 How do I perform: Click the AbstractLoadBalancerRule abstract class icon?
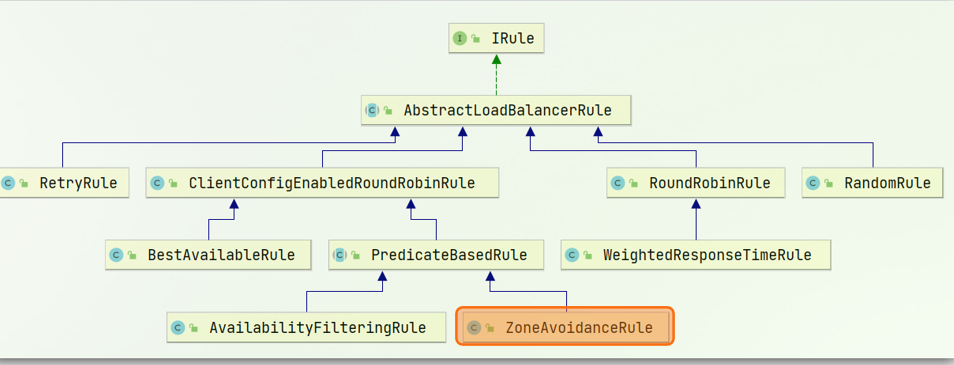[x=372, y=110]
